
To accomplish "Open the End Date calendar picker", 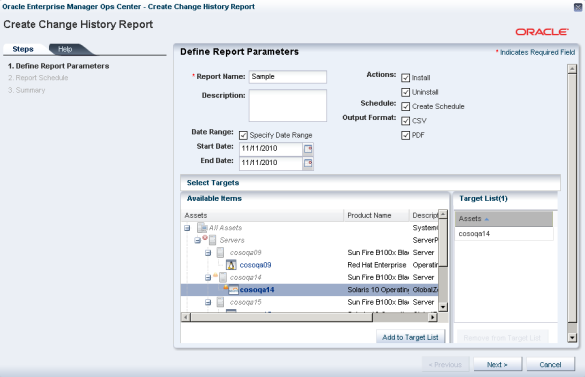I will (x=308, y=163).
